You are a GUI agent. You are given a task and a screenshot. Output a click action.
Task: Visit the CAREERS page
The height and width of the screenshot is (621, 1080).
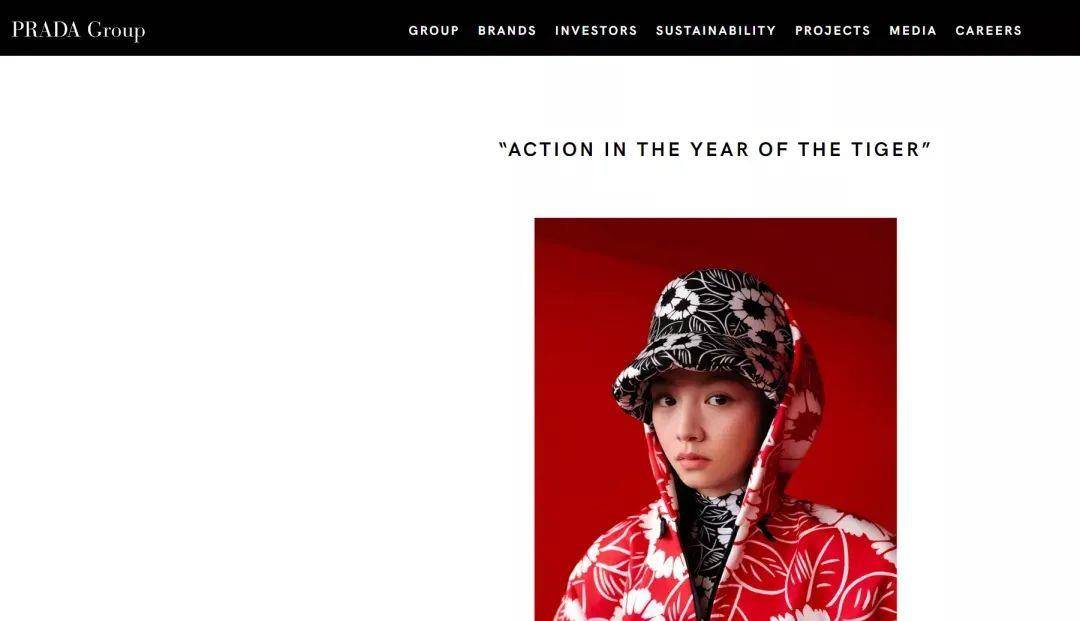tap(988, 30)
